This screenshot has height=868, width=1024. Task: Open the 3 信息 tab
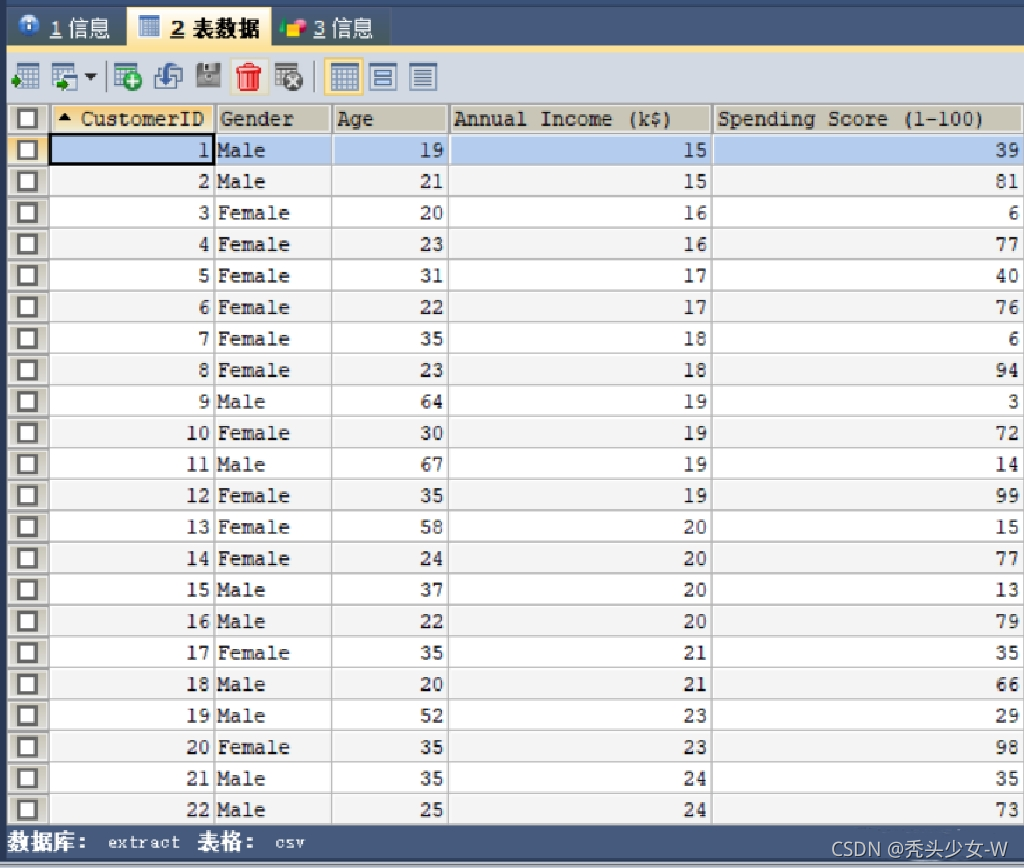pyautogui.click(x=330, y=27)
